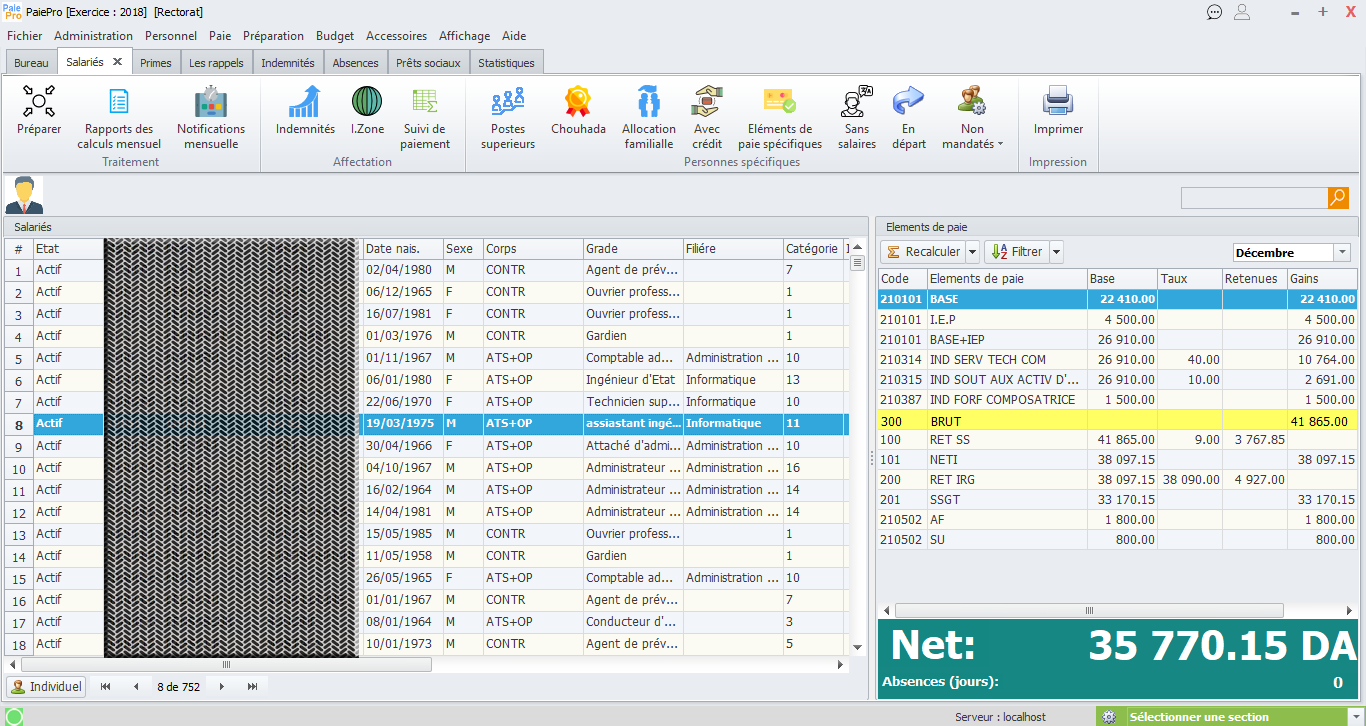Go to the next employee record
The image size is (1366, 726).
click(x=222, y=687)
